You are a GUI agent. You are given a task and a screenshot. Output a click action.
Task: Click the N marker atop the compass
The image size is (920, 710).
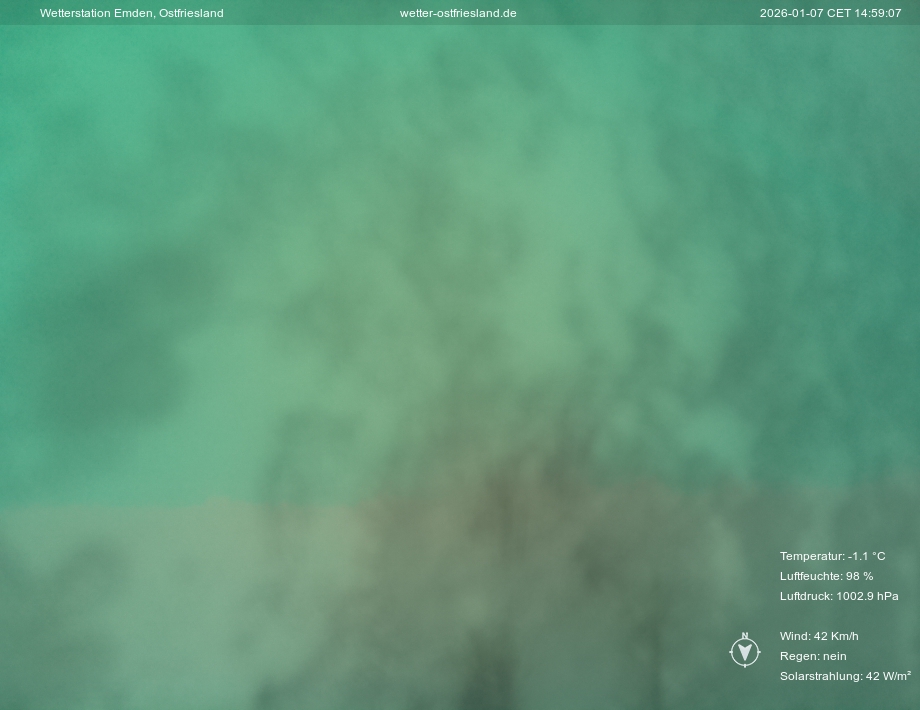coord(744,636)
